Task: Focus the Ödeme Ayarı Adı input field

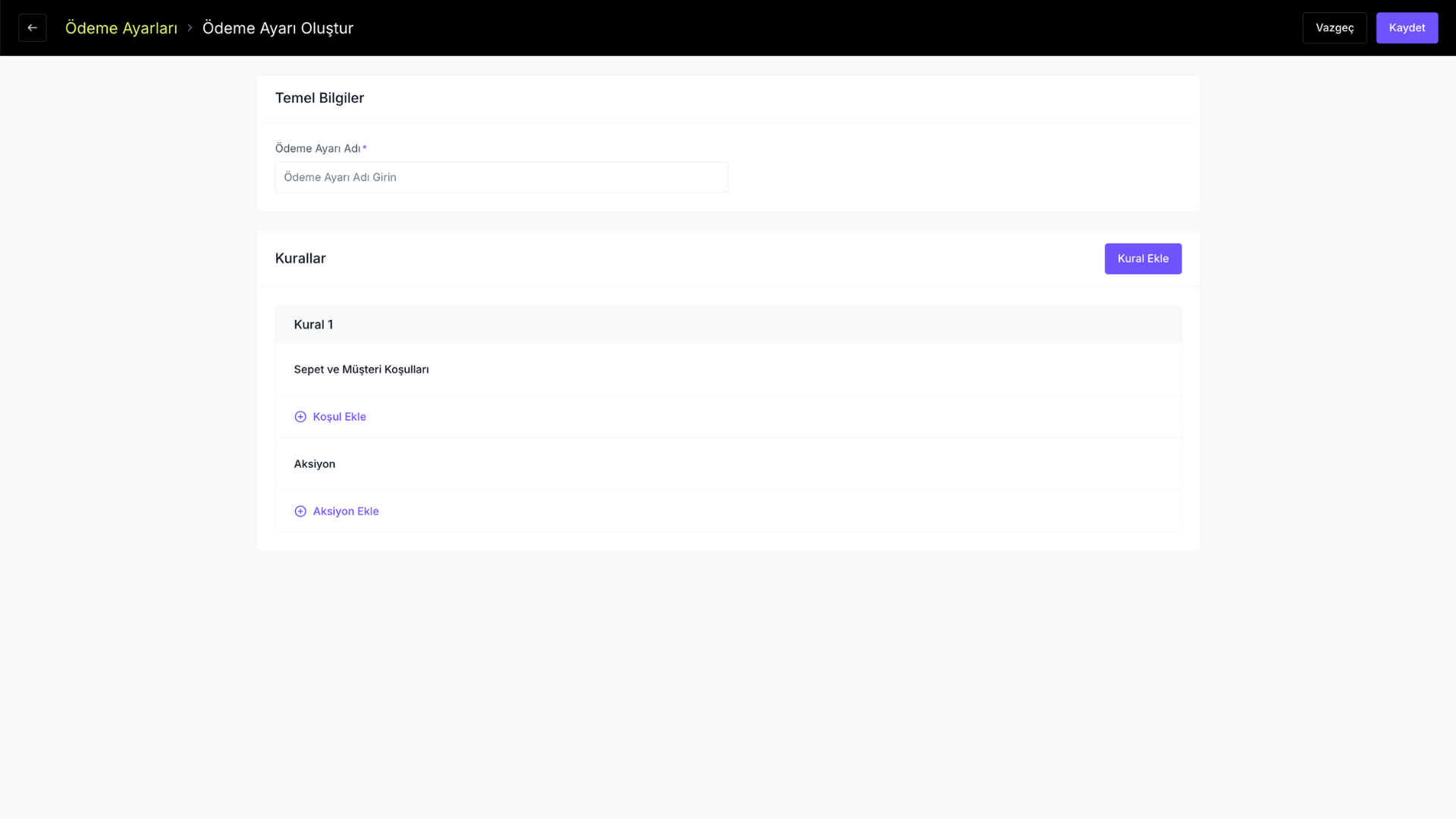Action: tap(501, 177)
